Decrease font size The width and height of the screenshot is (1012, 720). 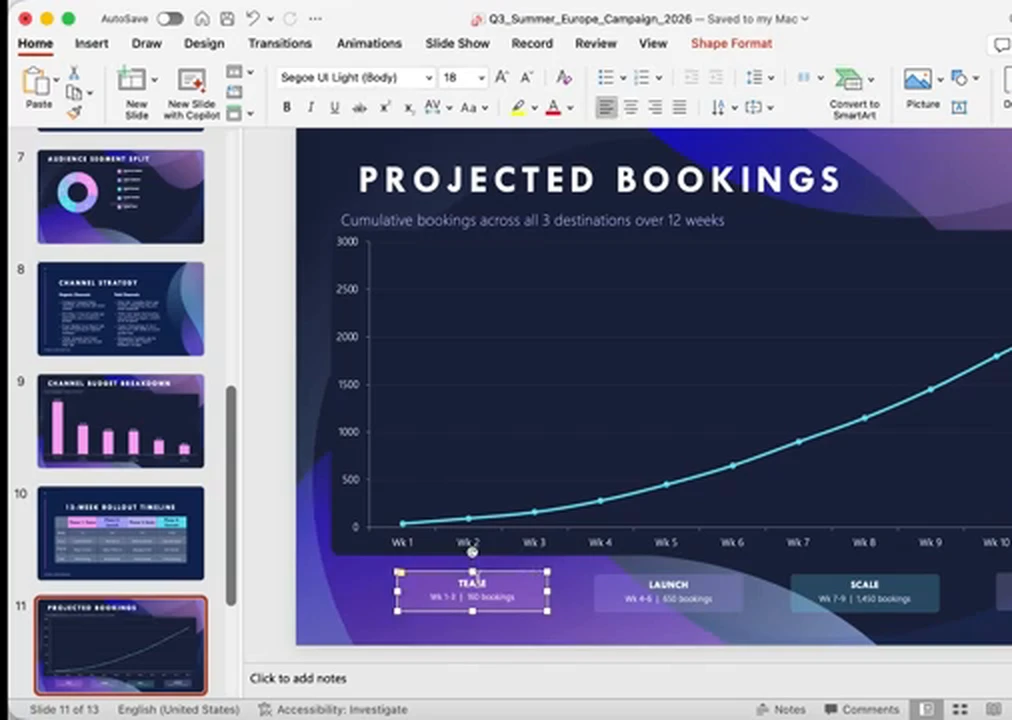(527, 77)
